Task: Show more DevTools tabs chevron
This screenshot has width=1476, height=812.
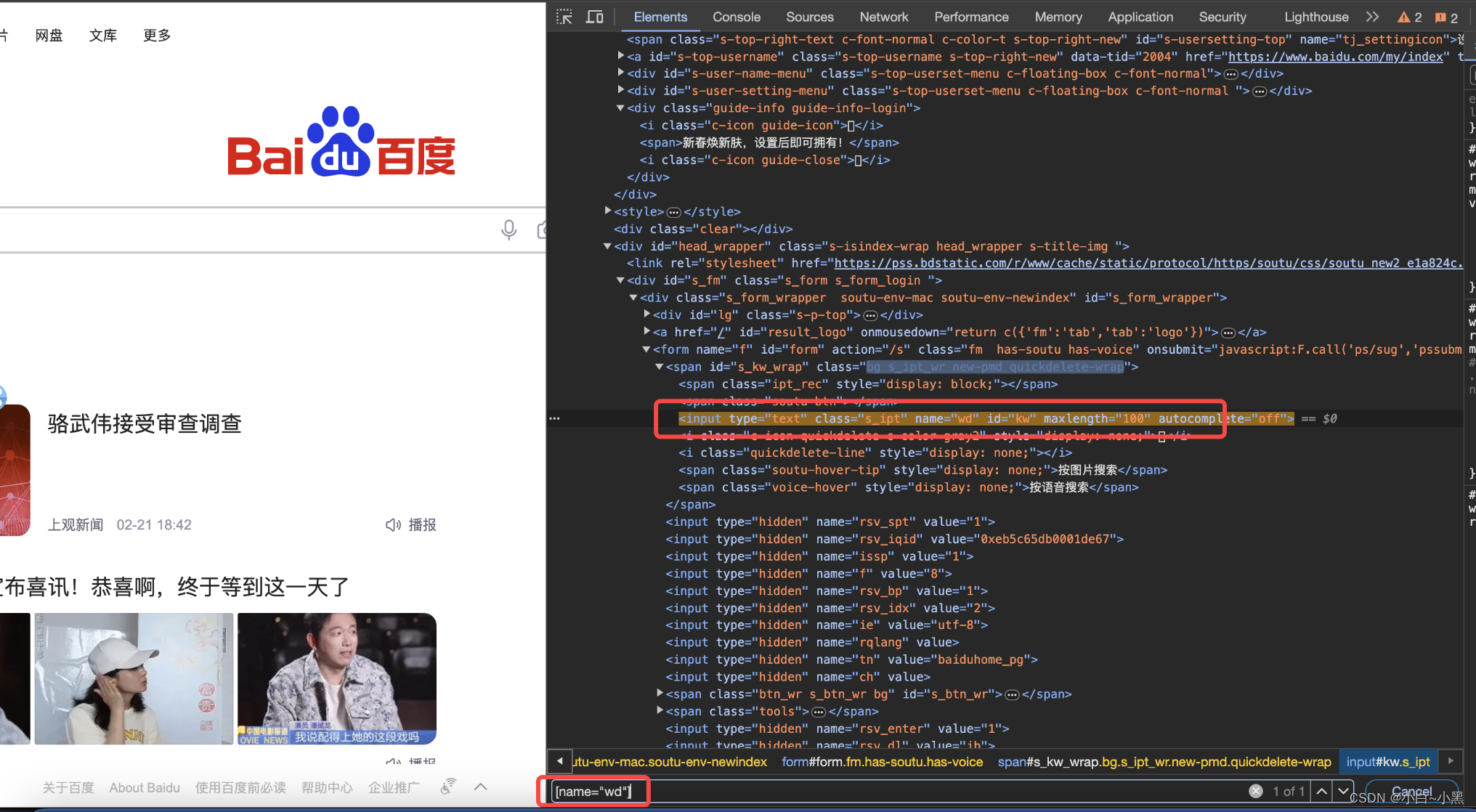Action: coord(1372,17)
